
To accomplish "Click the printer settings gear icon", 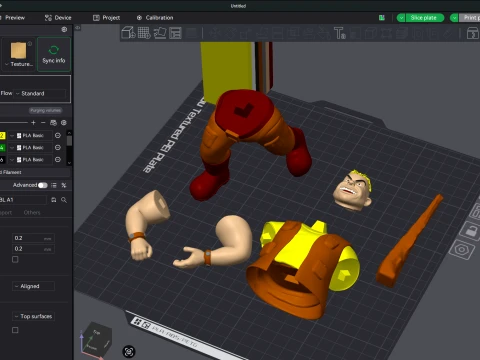I will 64,30.
